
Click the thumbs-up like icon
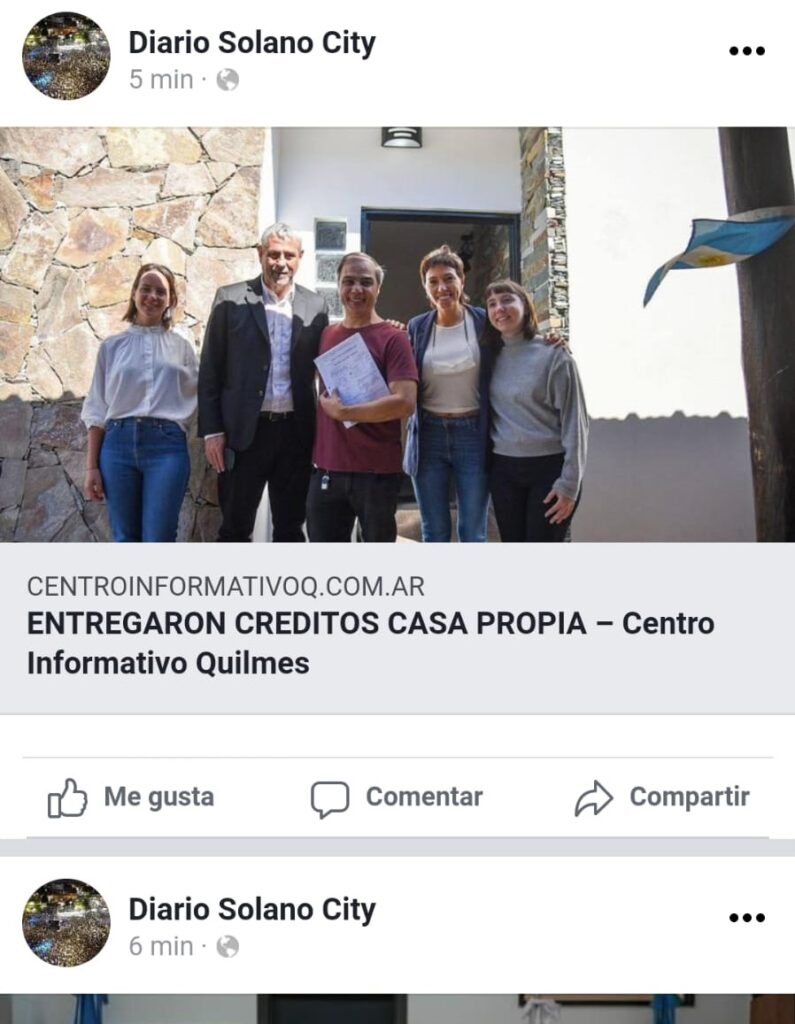[67, 797]
